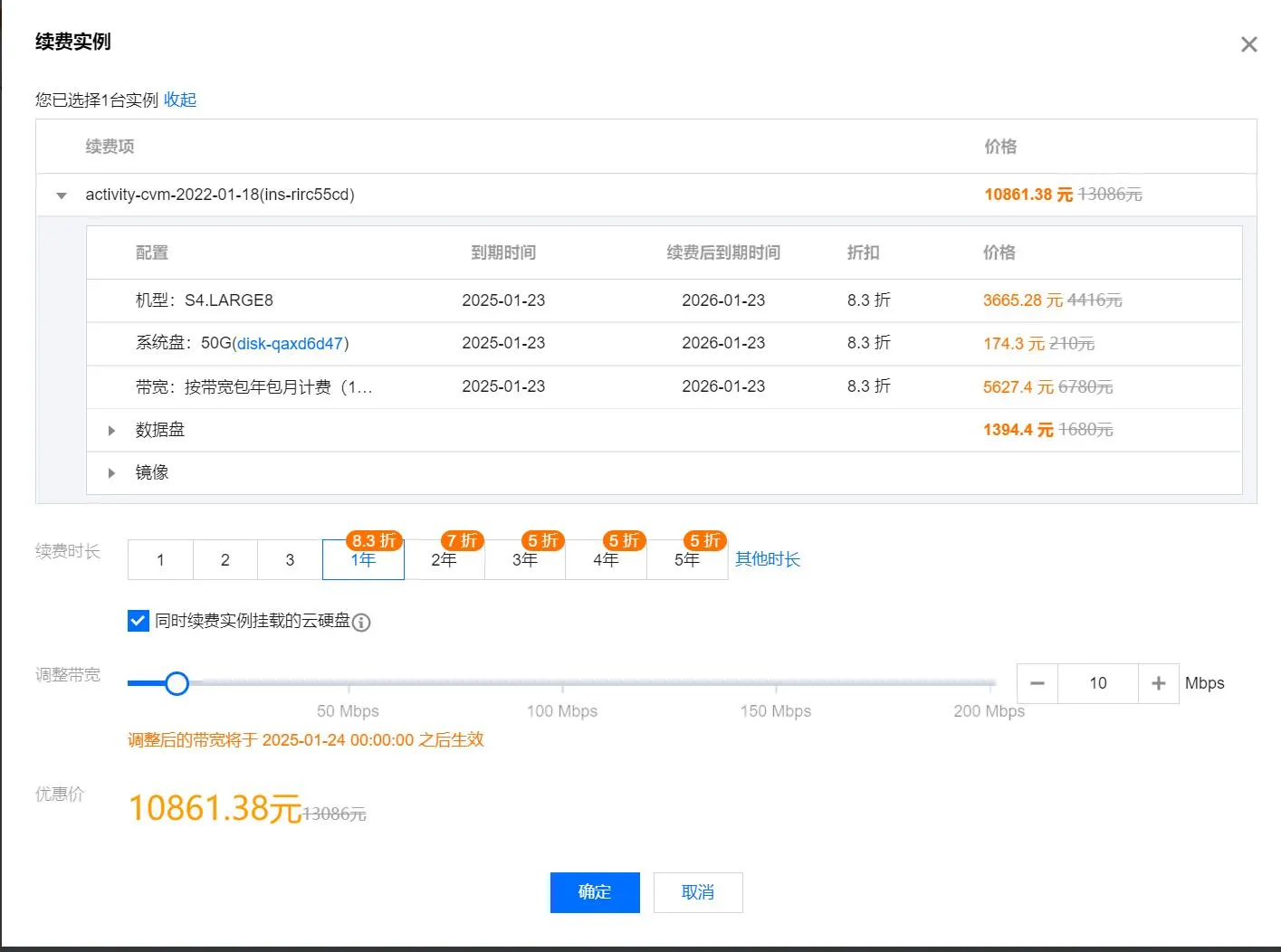Click the bandwidth slider handle
The image size is (1281, 952).
tap(177, 683)
